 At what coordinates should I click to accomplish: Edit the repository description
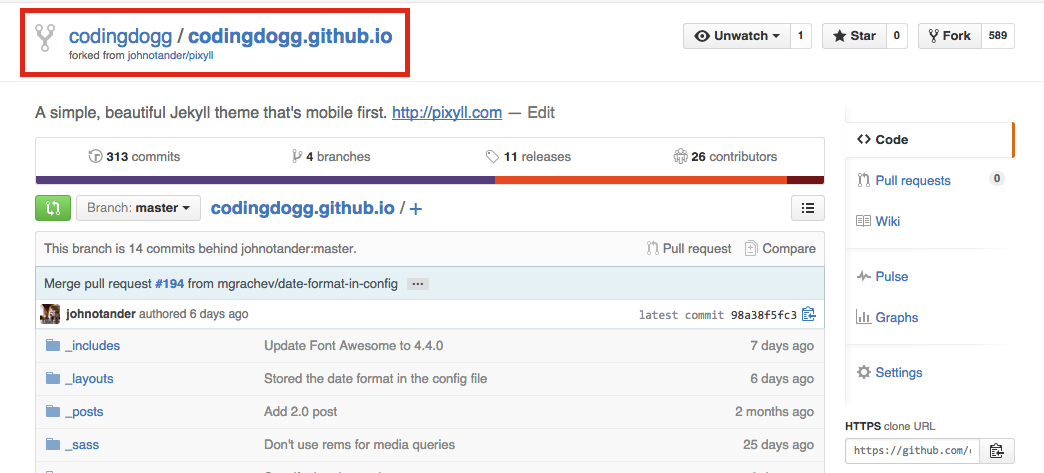[x=541, y=113]
